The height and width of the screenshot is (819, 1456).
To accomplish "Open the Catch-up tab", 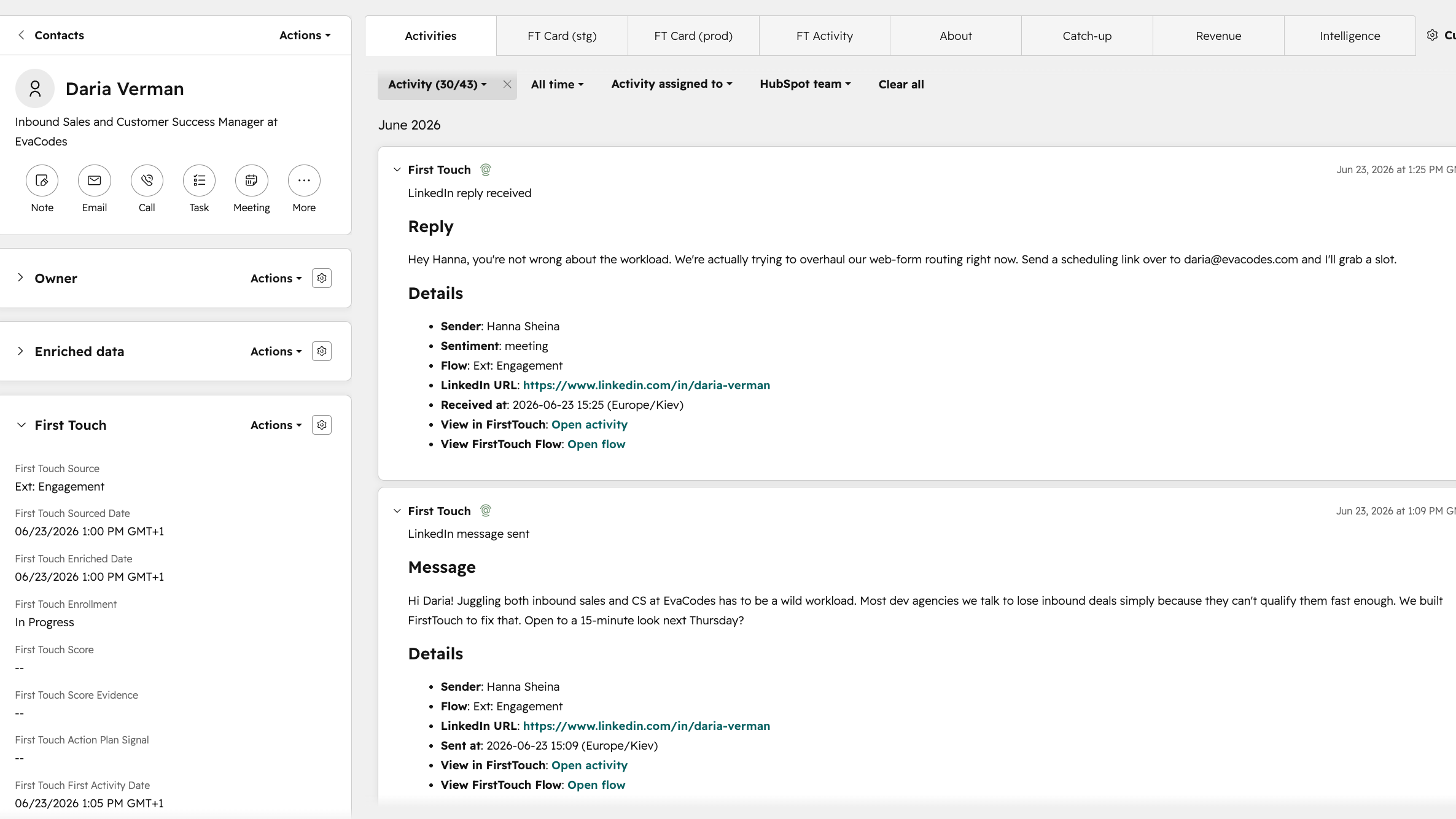I will point(1087,36).
